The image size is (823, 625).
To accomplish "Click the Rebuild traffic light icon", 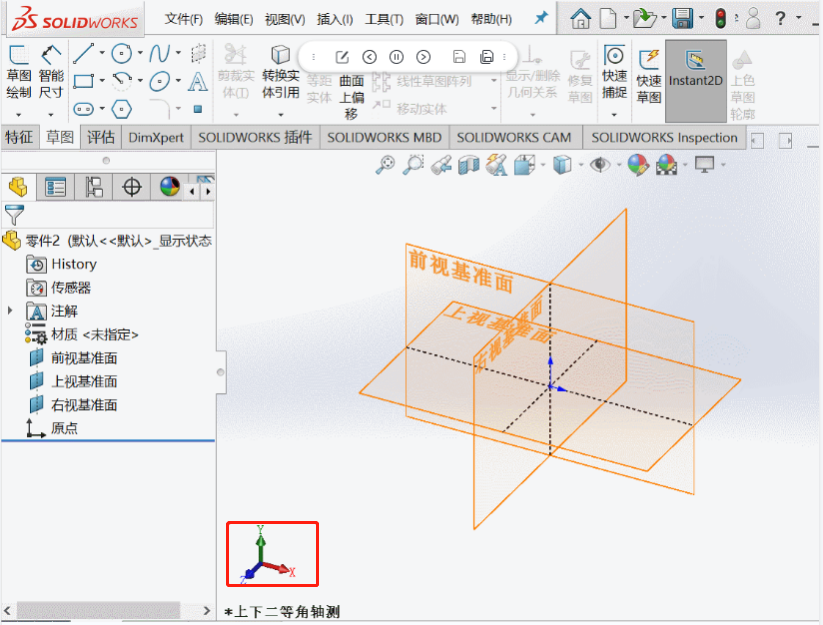I will [722, 18].
